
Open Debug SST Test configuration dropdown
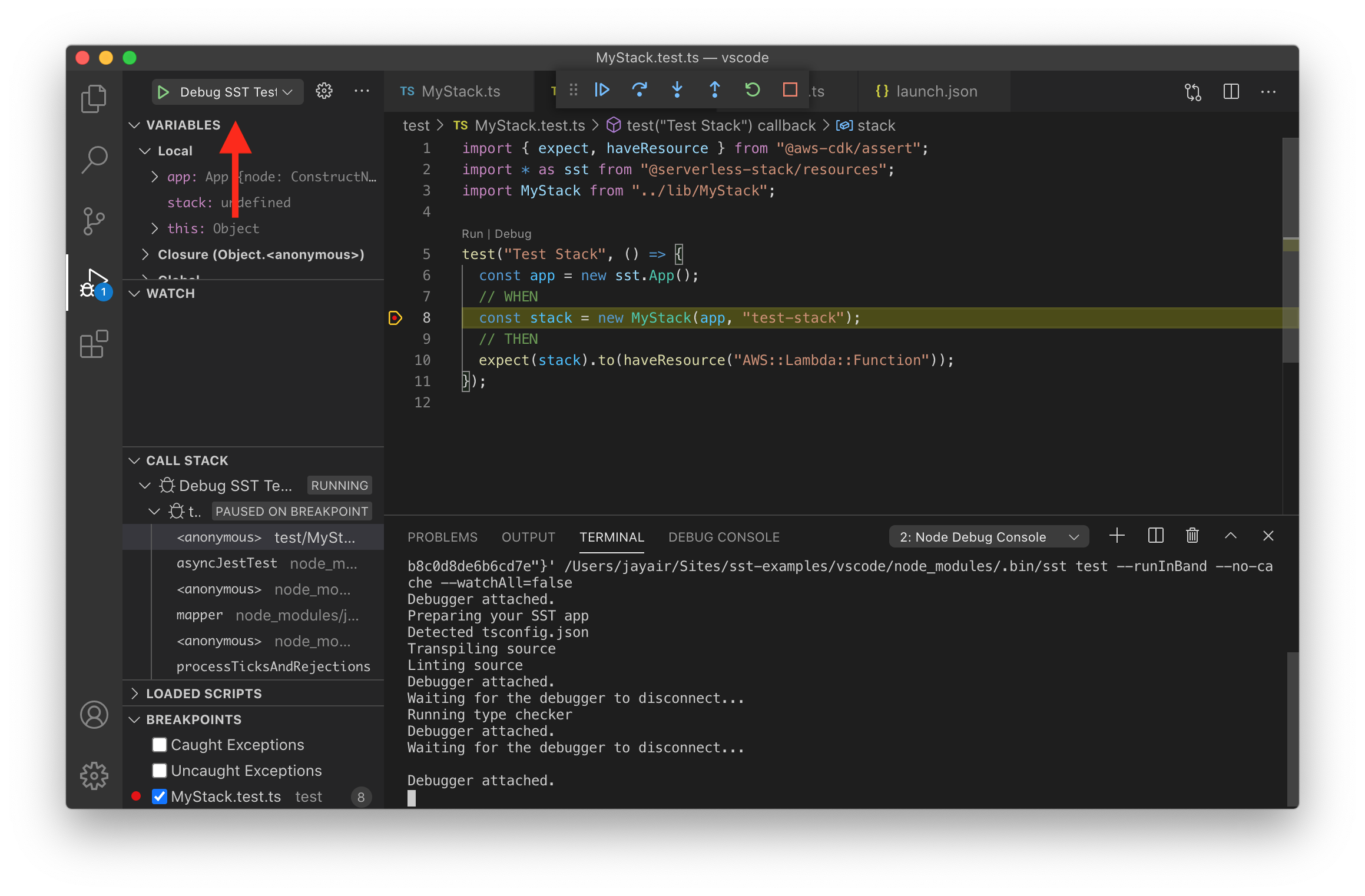[x=236, y=92]
